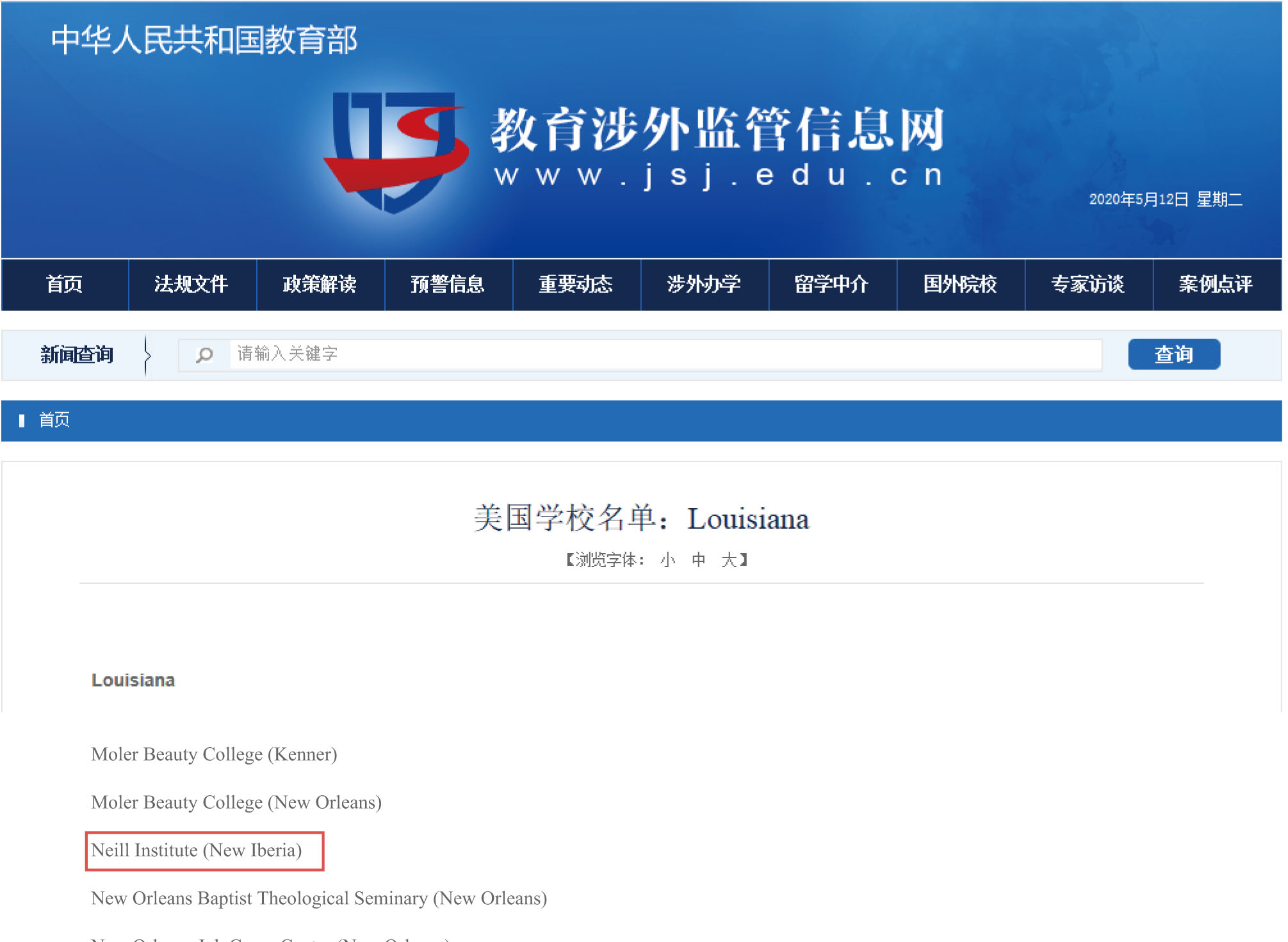This screenshot has width=1288, height=942.
Task: Open the 政策解读 menu item
Action: pos(320,285)
